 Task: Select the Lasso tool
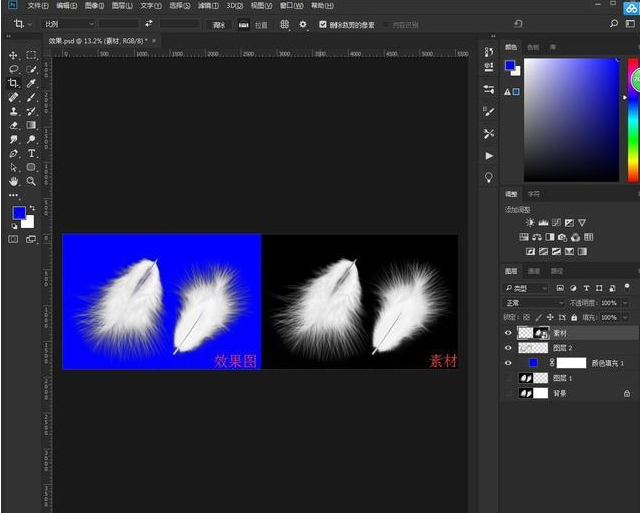[x=13, y=69]
